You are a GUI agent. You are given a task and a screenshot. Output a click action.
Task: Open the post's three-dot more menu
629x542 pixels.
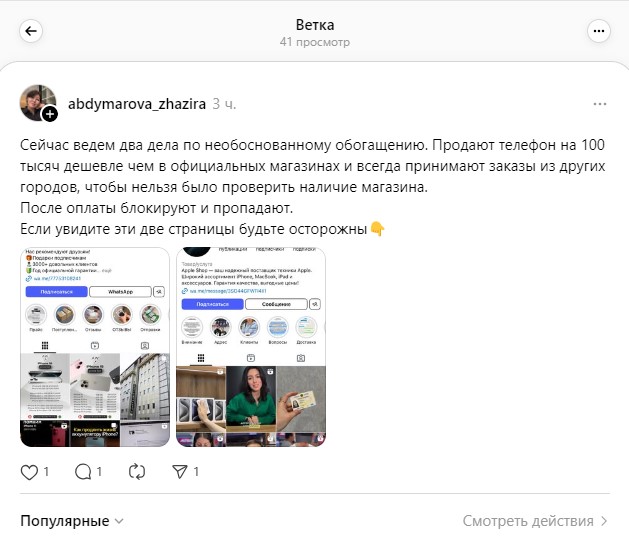[x=600, y=104]
